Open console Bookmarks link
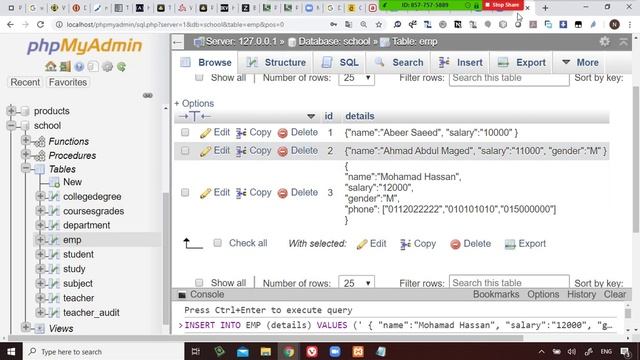Viewport: 640px width, 360px height. [x=496, y=294]
